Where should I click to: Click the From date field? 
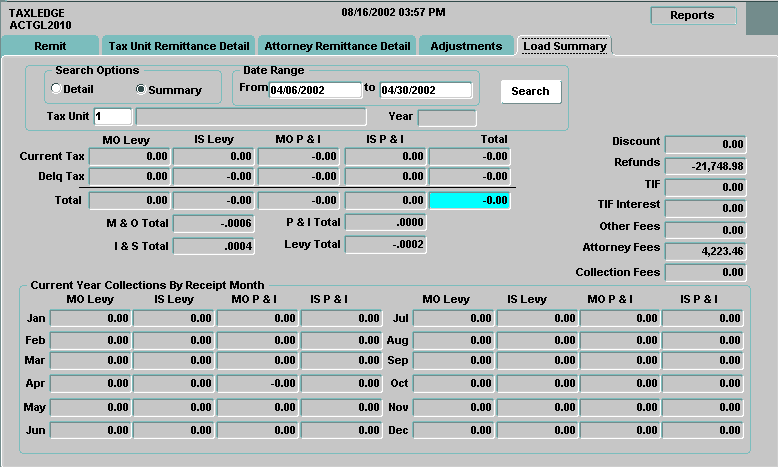315,90
